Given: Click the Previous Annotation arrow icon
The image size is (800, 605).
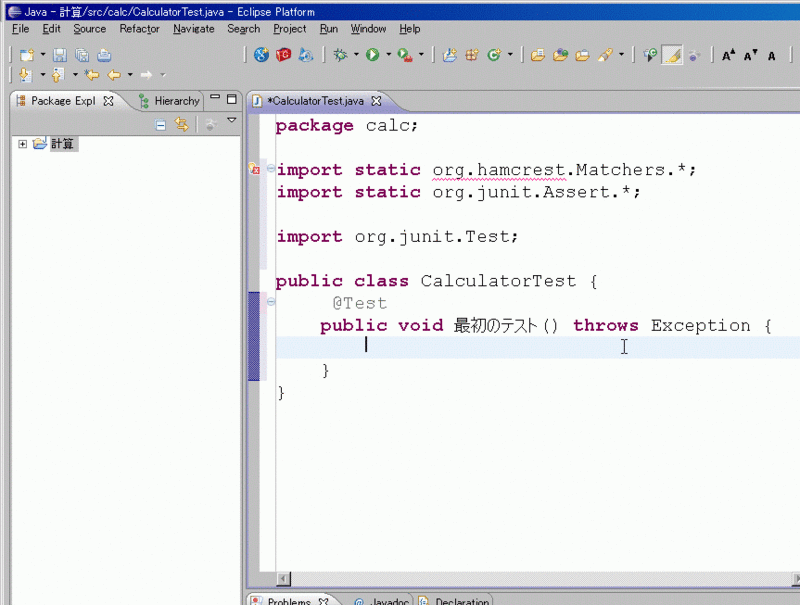Looking at the screenshot, I should 58,75.
